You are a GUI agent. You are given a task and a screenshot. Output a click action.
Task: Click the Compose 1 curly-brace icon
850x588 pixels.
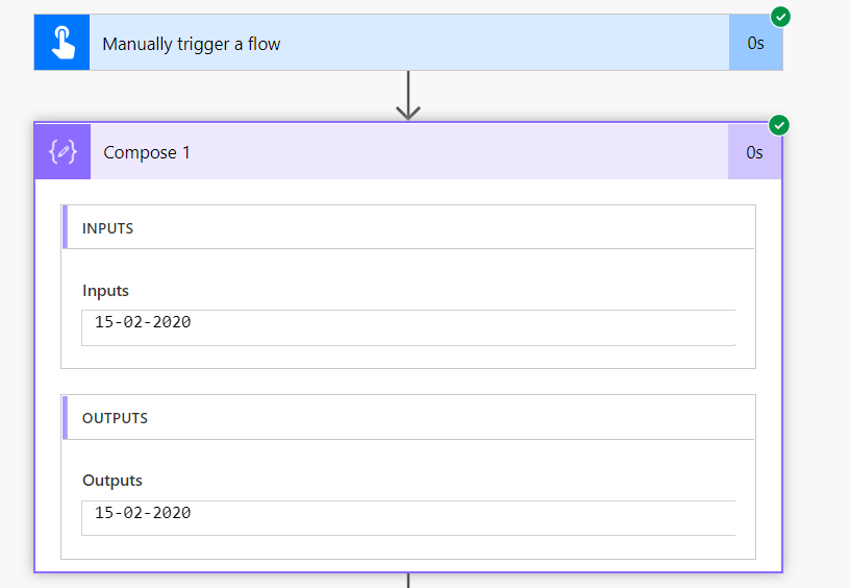(x=63, y=152)
